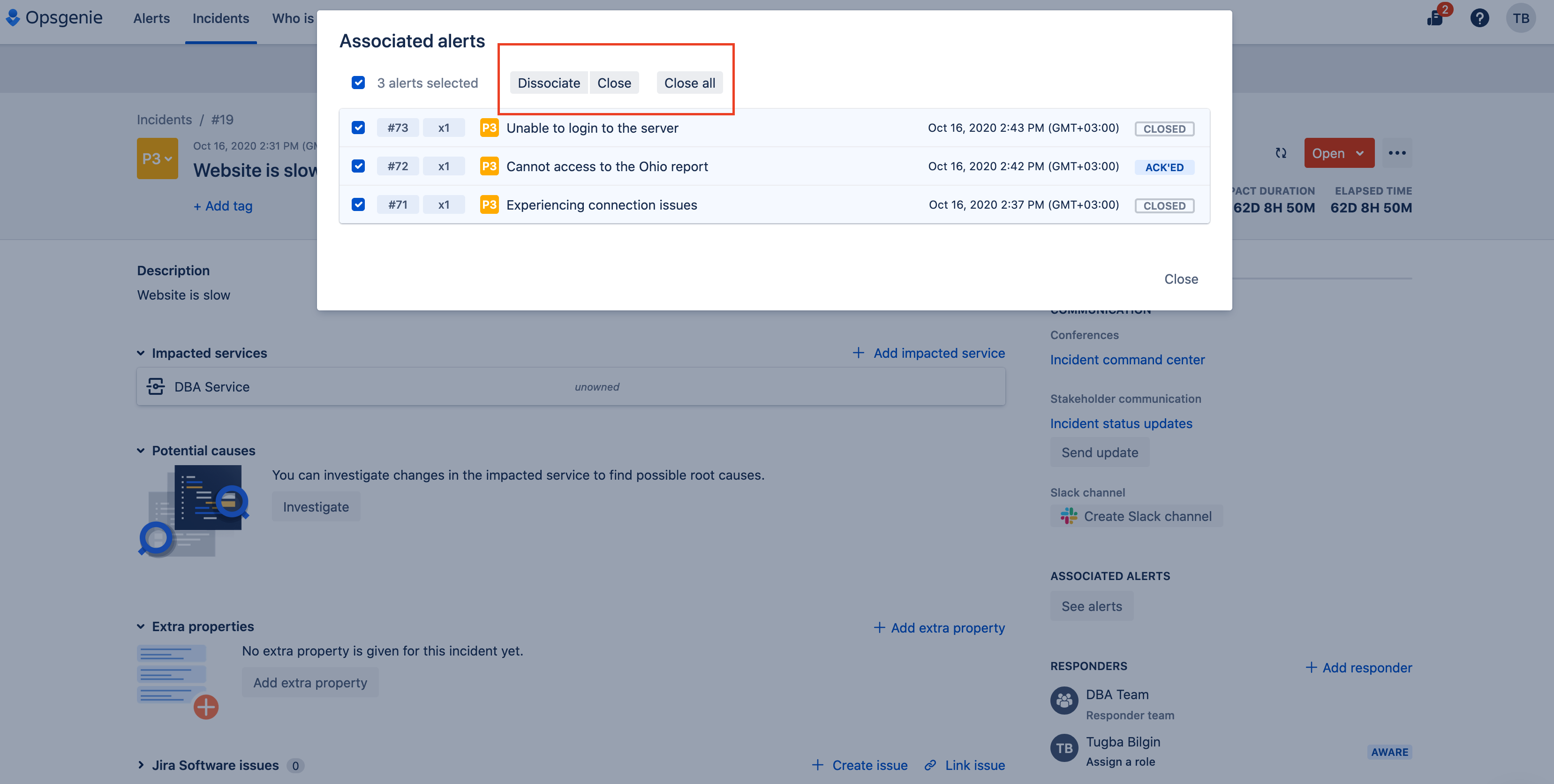Click the ACK'ED status badge
This screenshot has height=784, width=1554.
click(1164, 167)
